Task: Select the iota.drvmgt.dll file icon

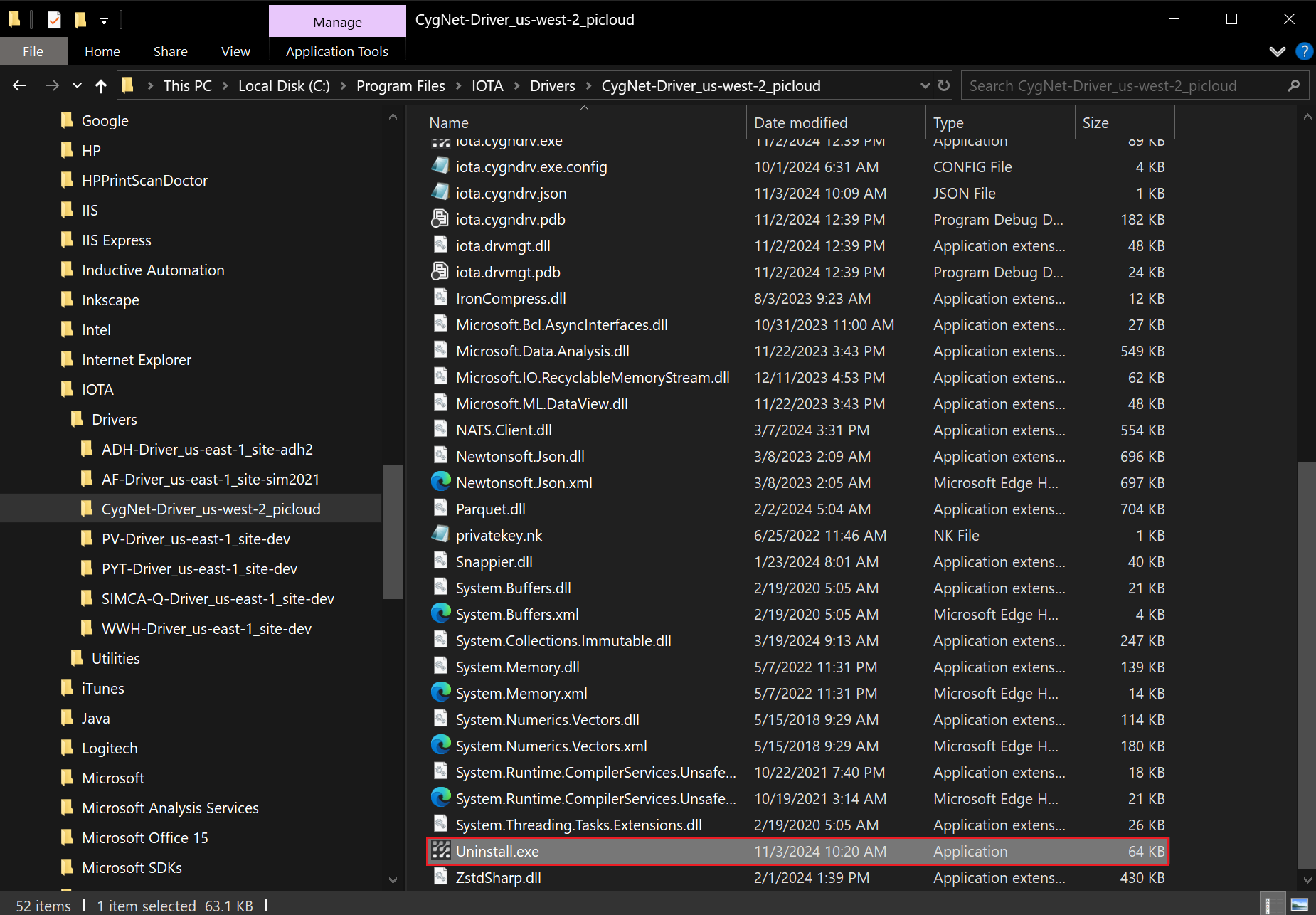Action: pyautogui.click(x=440, y=245)
